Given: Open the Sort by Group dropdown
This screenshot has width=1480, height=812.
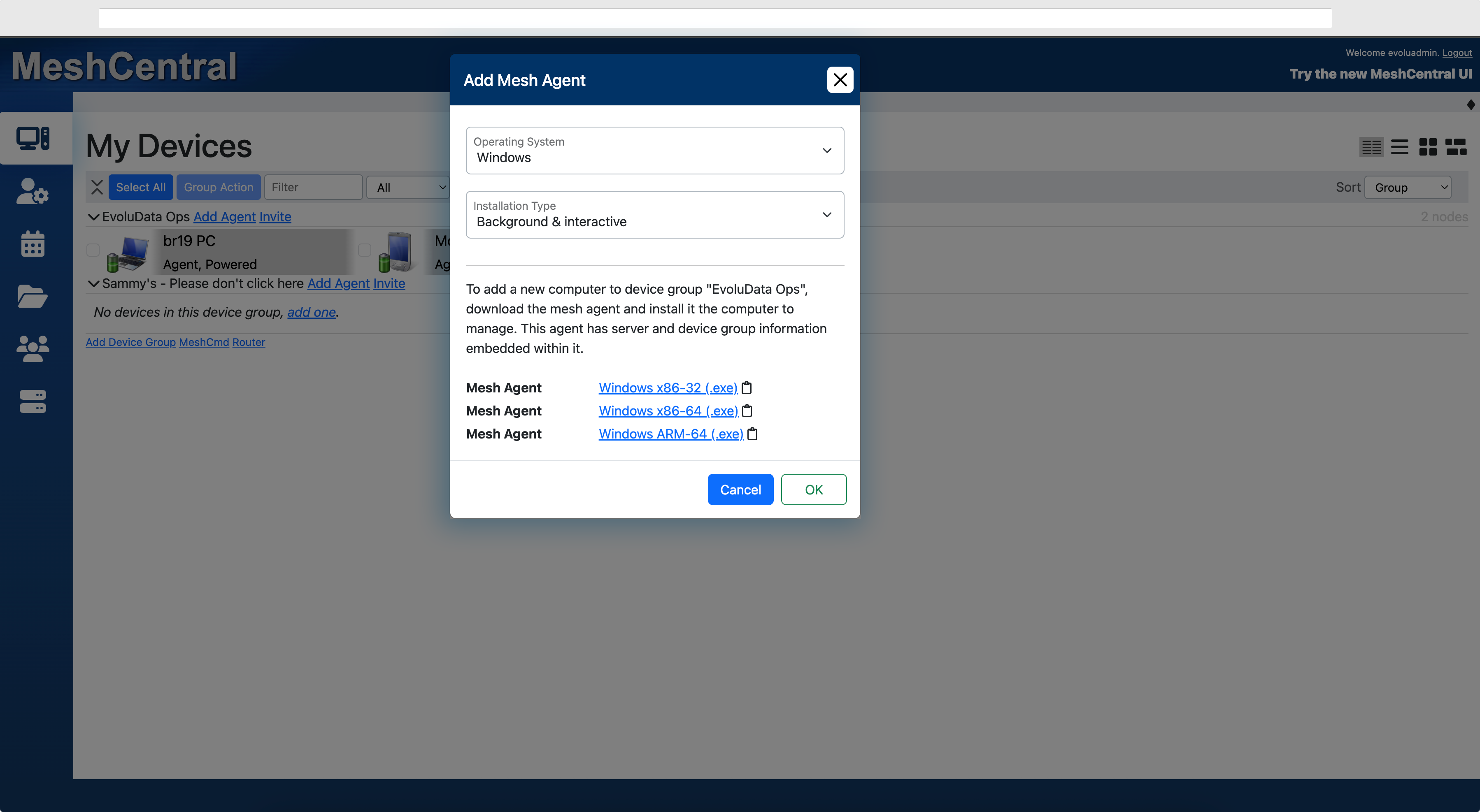Looking at the screenshot, I should click(x=1408, y=188).
